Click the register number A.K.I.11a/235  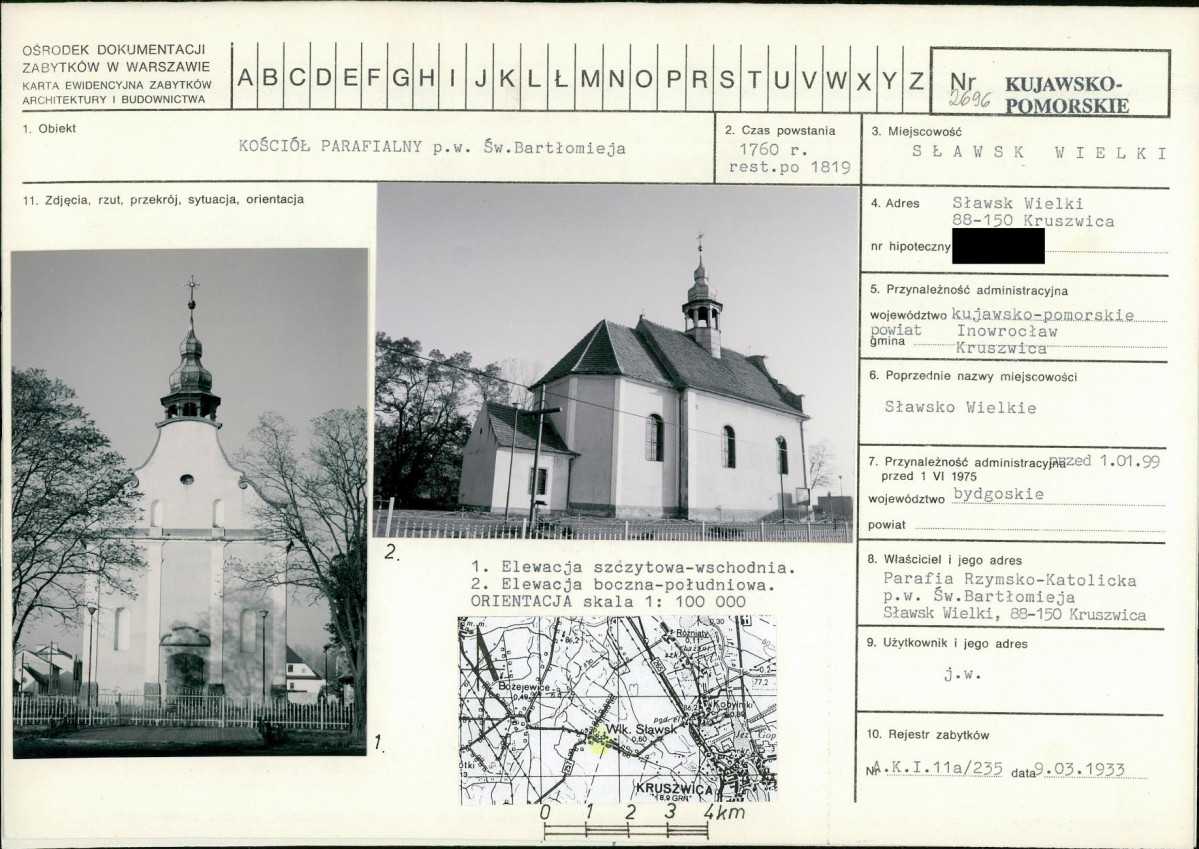[x=937, y=769]
